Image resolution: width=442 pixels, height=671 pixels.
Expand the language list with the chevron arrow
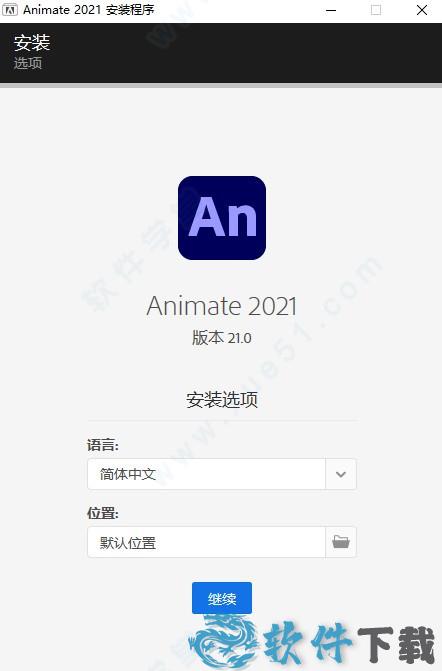pyautogui.click(x=341, y=474)
